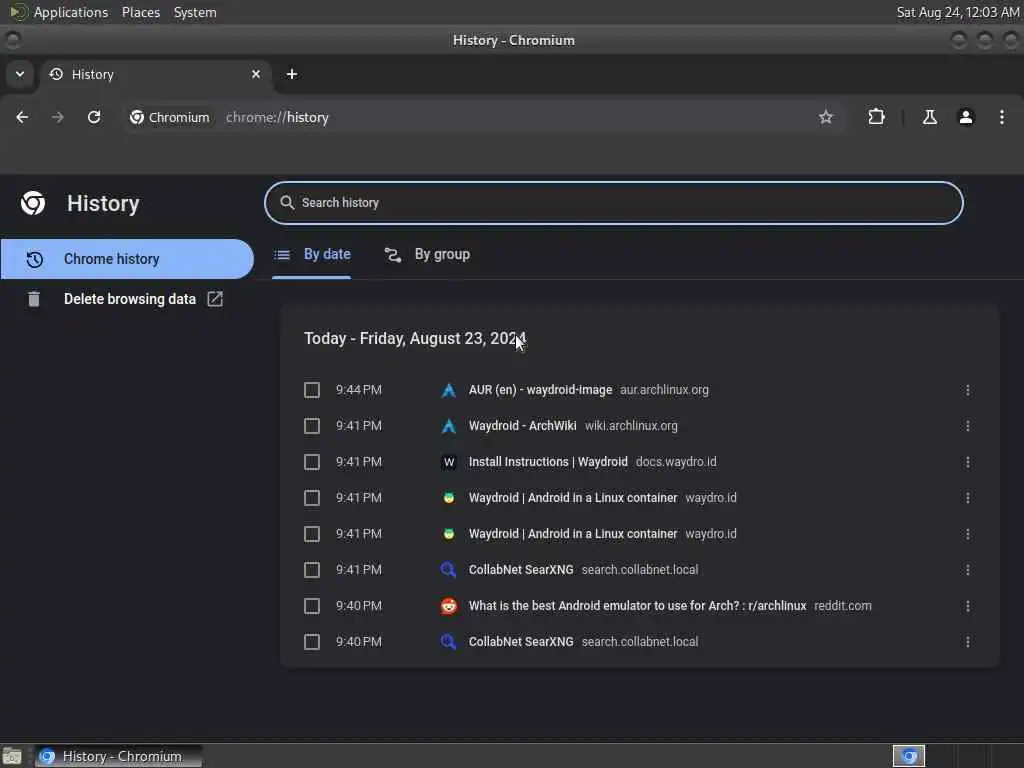
Task: Select the History browser tab
Action: coord(155,74)
